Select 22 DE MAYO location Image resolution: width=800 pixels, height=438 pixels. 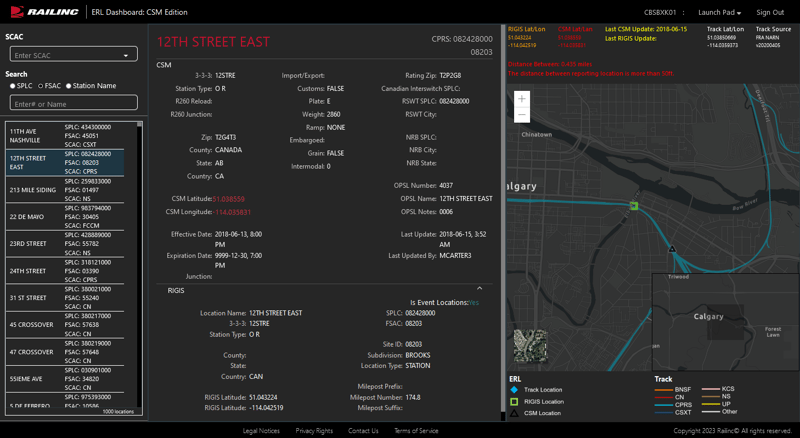(x=65, y=217)
